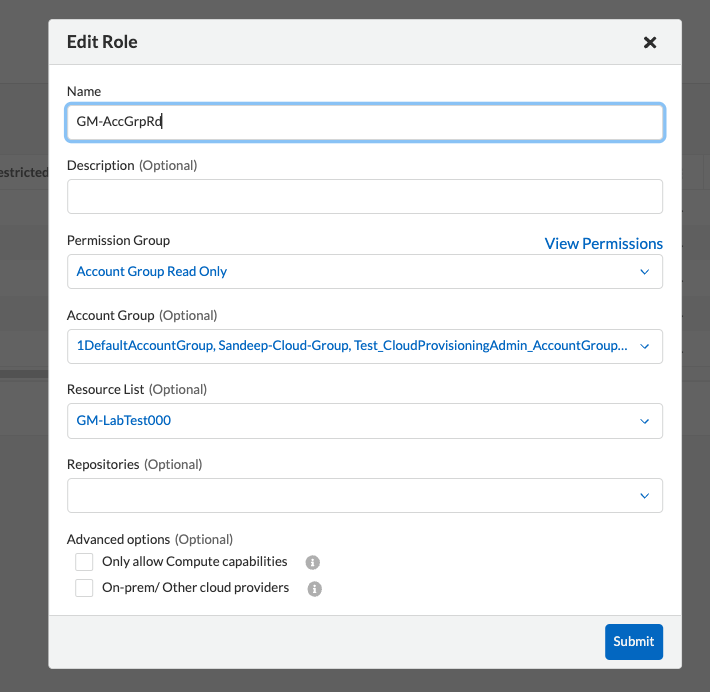The height and width of the screenshot is (692, 710).
Task: Click the Permission Group field label
Action: (x=118, y=241)
